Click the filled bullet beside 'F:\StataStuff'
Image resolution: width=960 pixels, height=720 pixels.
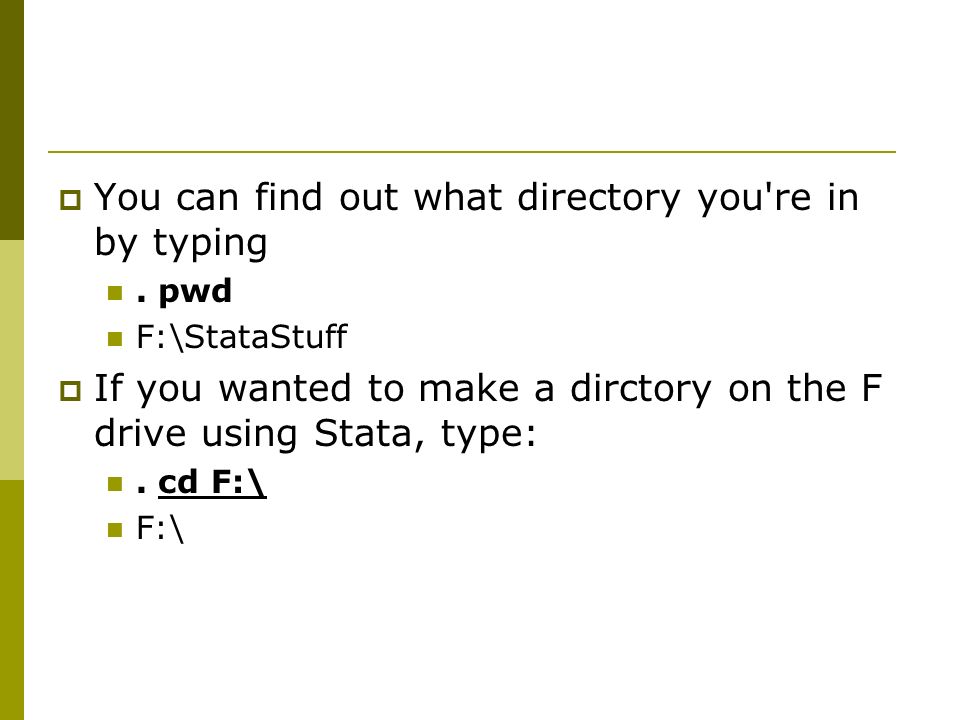point(115,339)
